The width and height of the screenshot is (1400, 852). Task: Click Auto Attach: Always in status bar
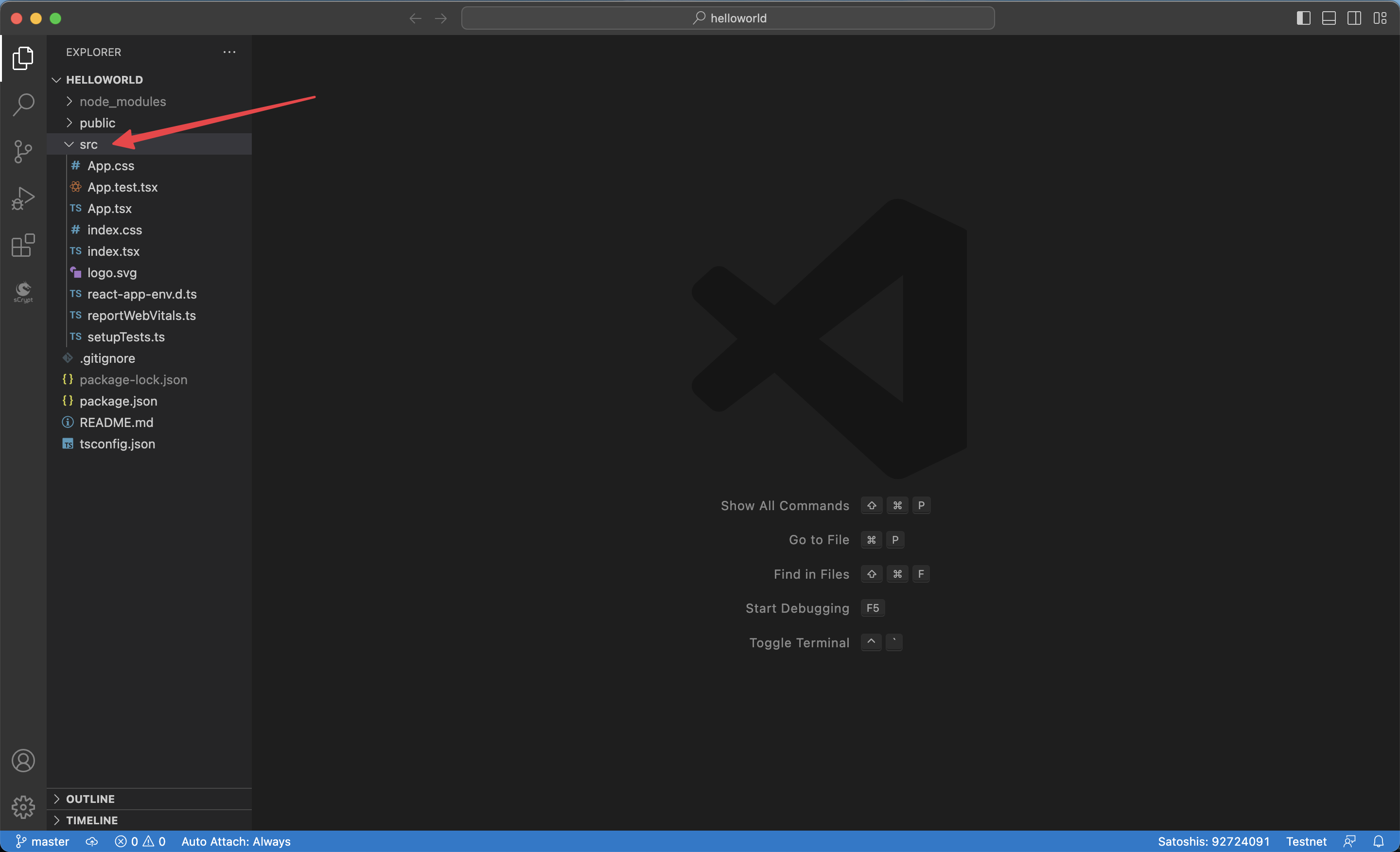tap(236, 841)
